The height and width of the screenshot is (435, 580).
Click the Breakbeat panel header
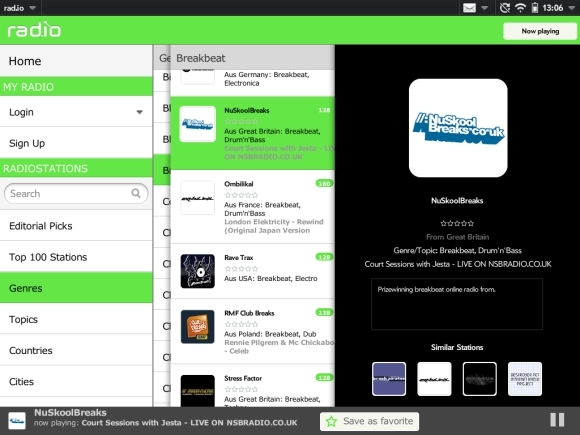click(252, 58)
